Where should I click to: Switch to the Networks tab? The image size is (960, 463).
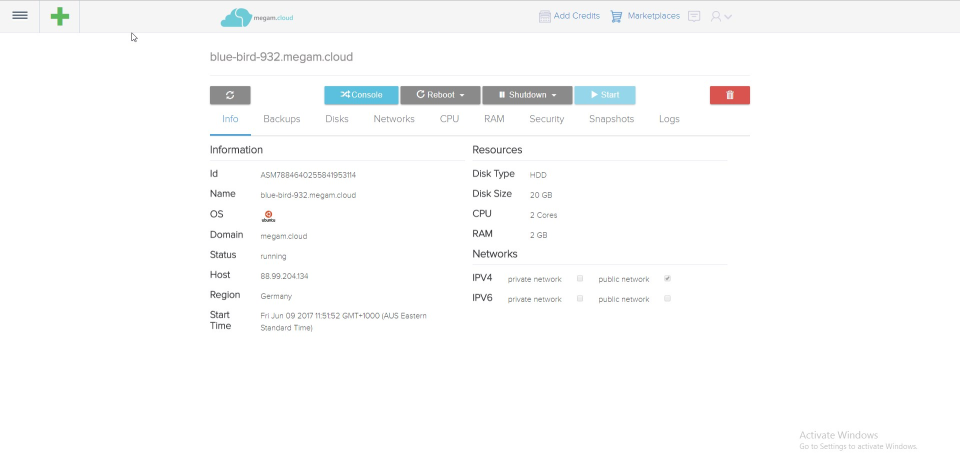tap(394, 119)
